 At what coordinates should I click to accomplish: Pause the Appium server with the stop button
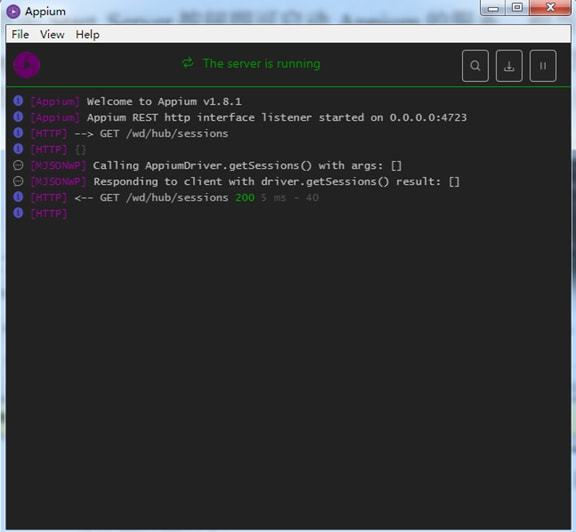tap(543, 66)
